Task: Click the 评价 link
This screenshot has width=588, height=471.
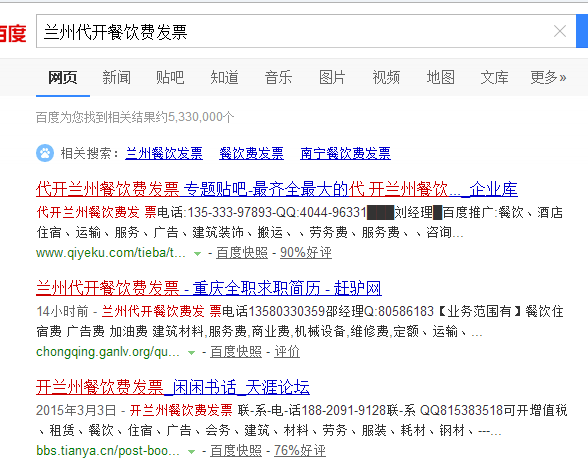Action: 287,352
